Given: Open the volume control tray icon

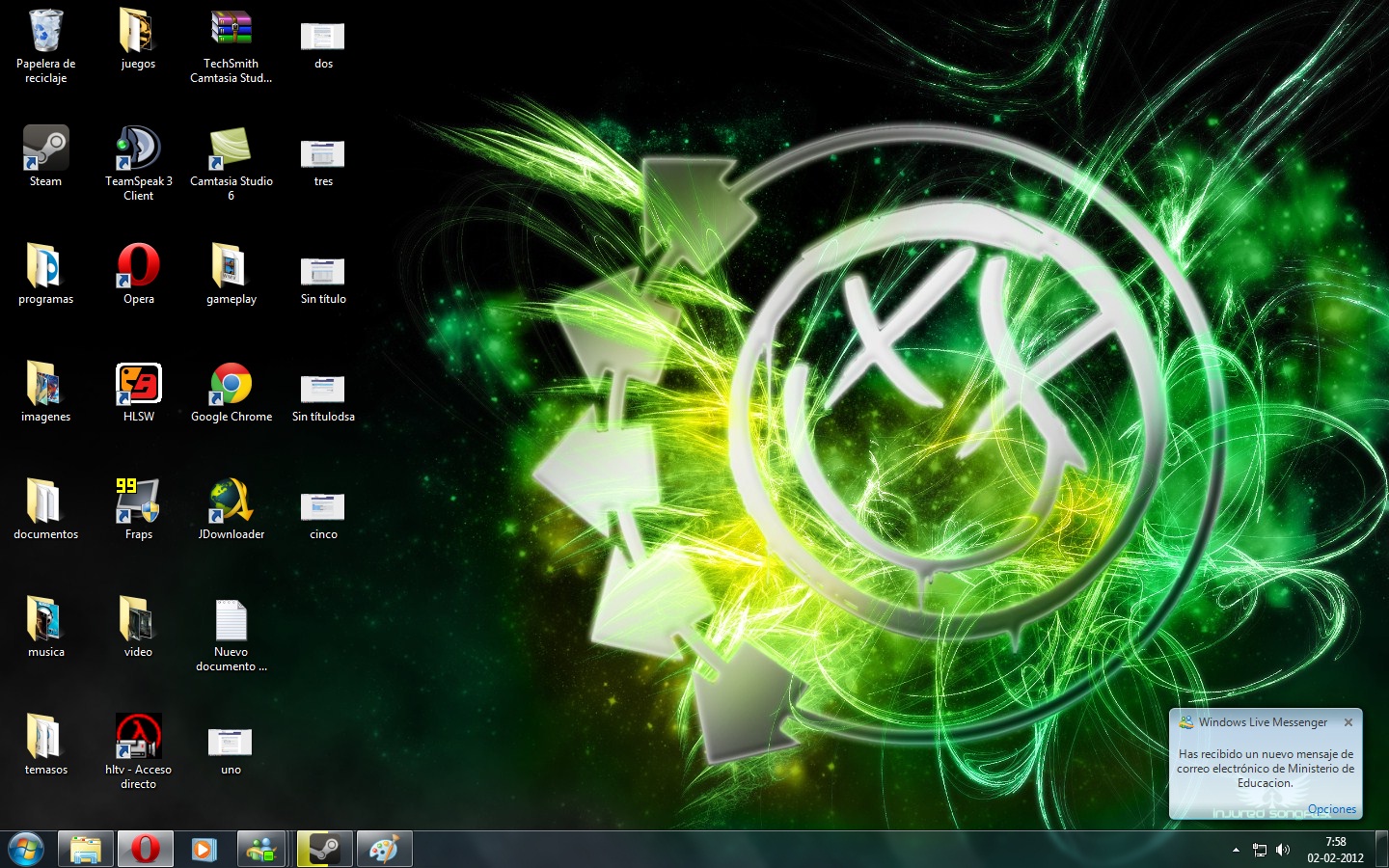Looking at the screenshot, I should point(1283,850).
